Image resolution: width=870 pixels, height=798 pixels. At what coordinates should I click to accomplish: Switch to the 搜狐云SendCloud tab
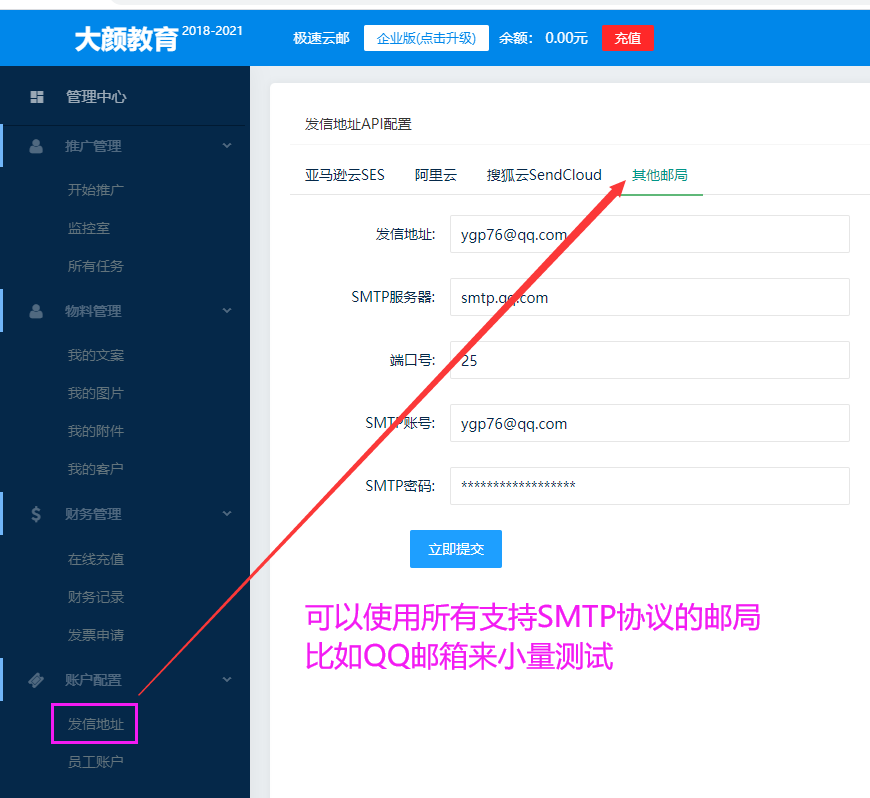pyautogui.click(x=544, y=175)
